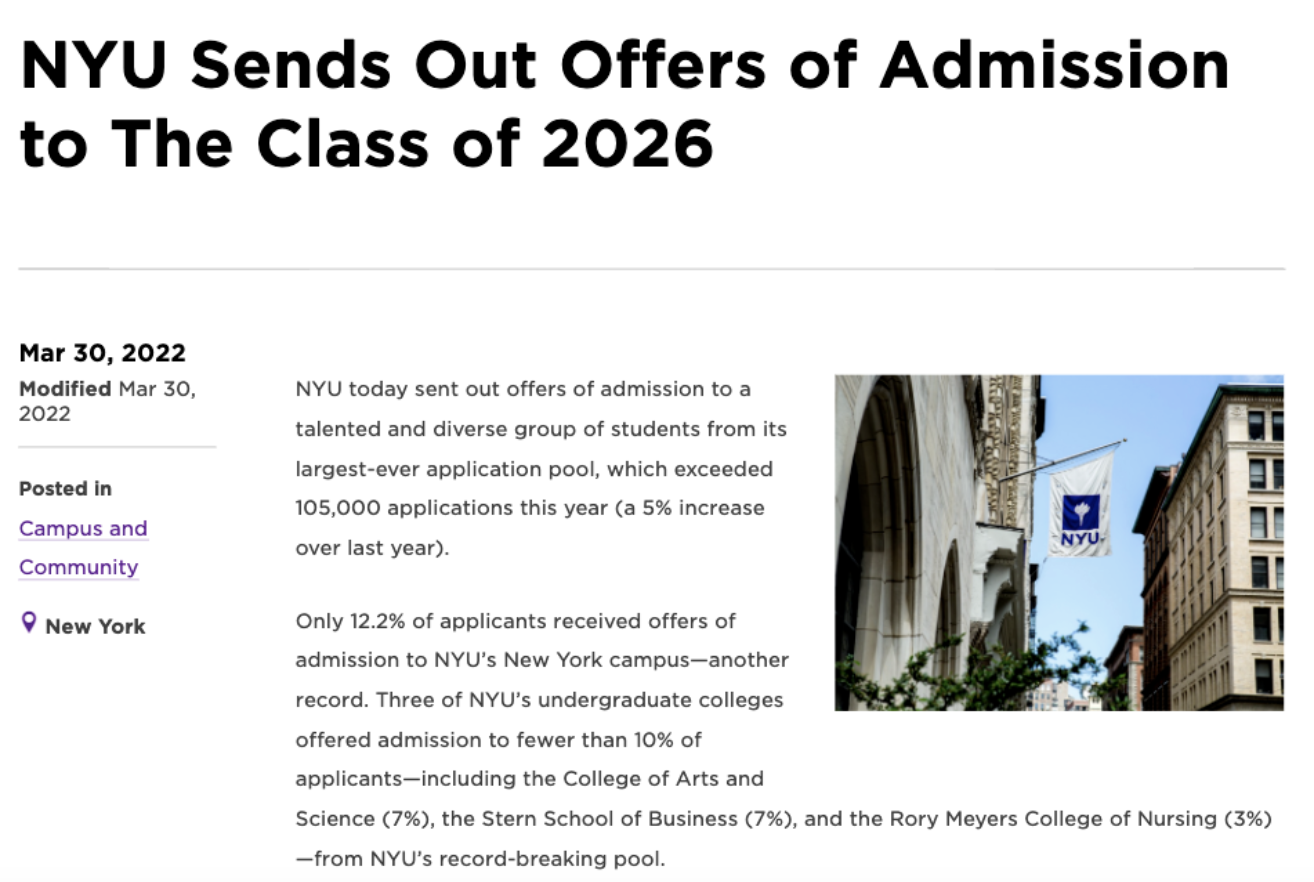Select the article headline text
The image size is (1314, 882).
(x=624, y=105)
